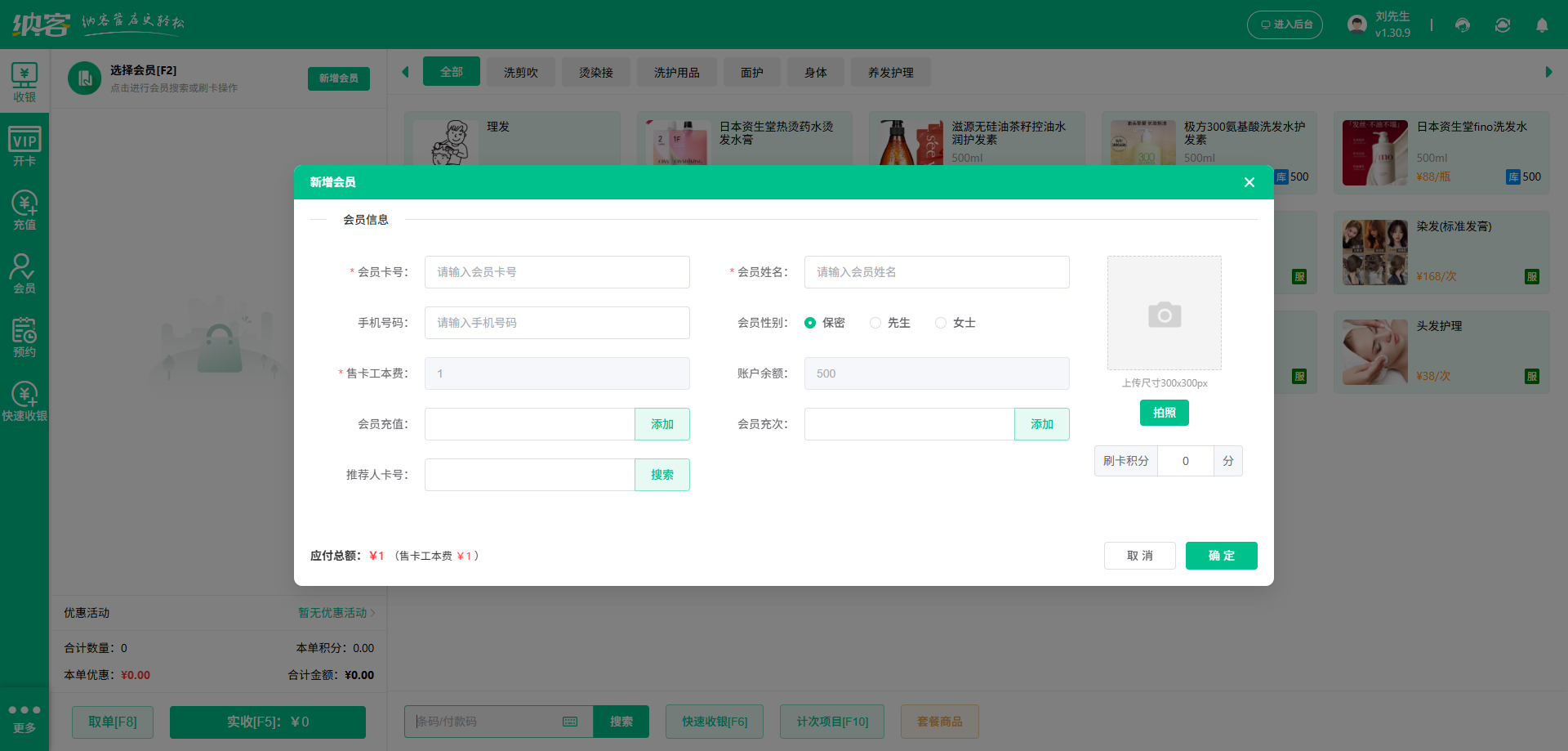The height and width of the screenshot is (751, 1568).
Task: Click the left arrow to scroll categories
Action: [x=406, y=72]
